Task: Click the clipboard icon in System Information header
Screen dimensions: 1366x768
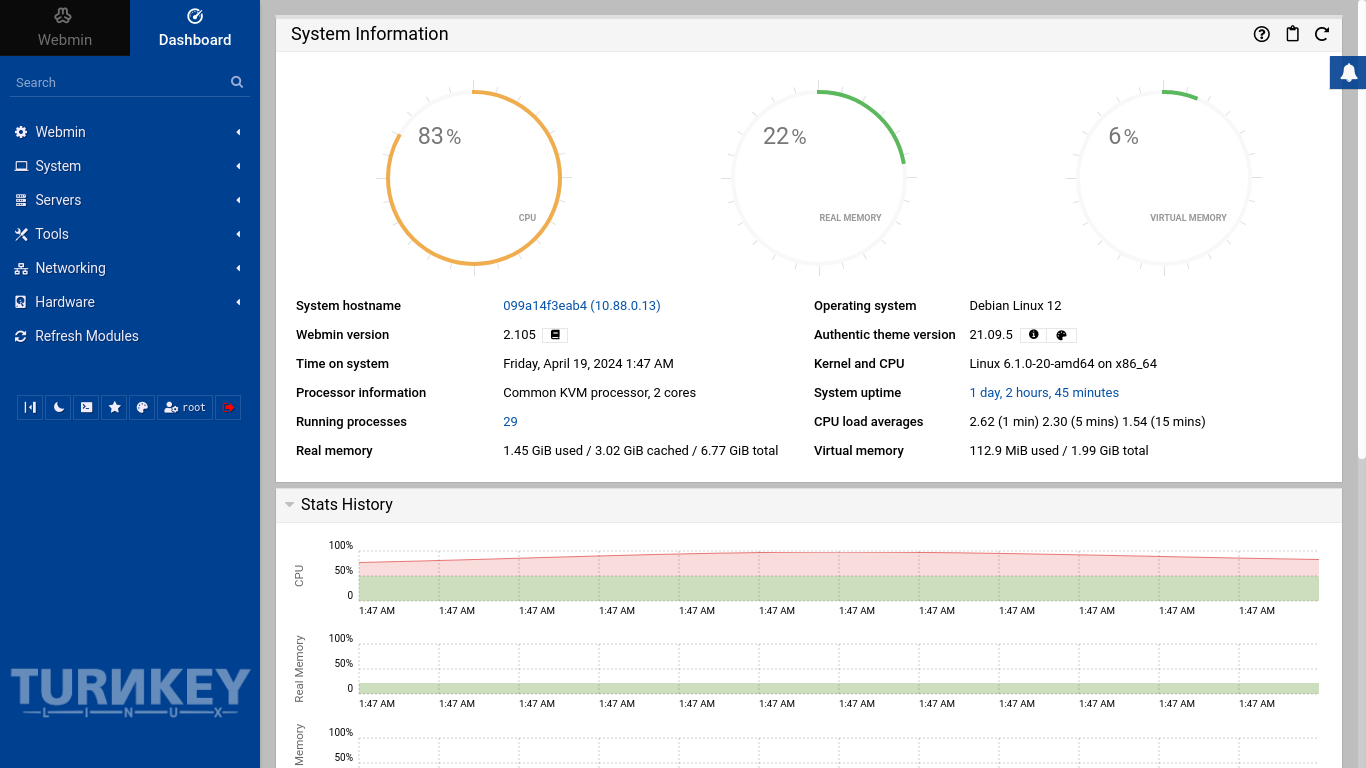Action: [1292, 33]
